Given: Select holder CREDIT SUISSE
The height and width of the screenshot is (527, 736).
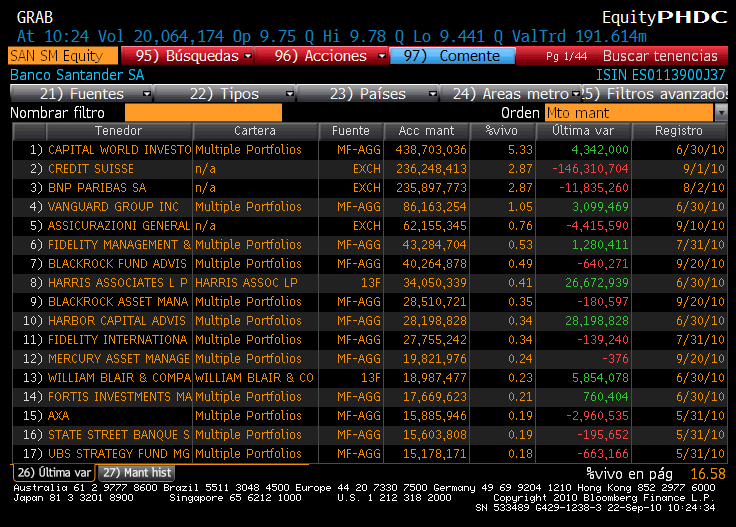Looking at the screenshot, I should [91, 169].
